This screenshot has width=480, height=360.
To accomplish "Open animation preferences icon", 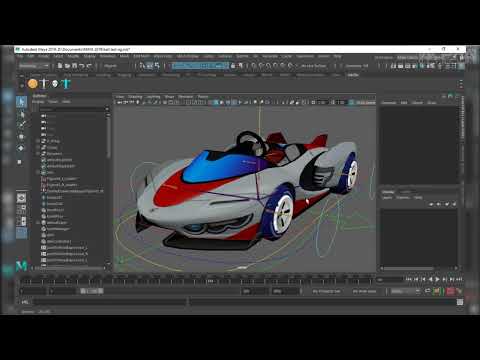I will tap(460, 291).
